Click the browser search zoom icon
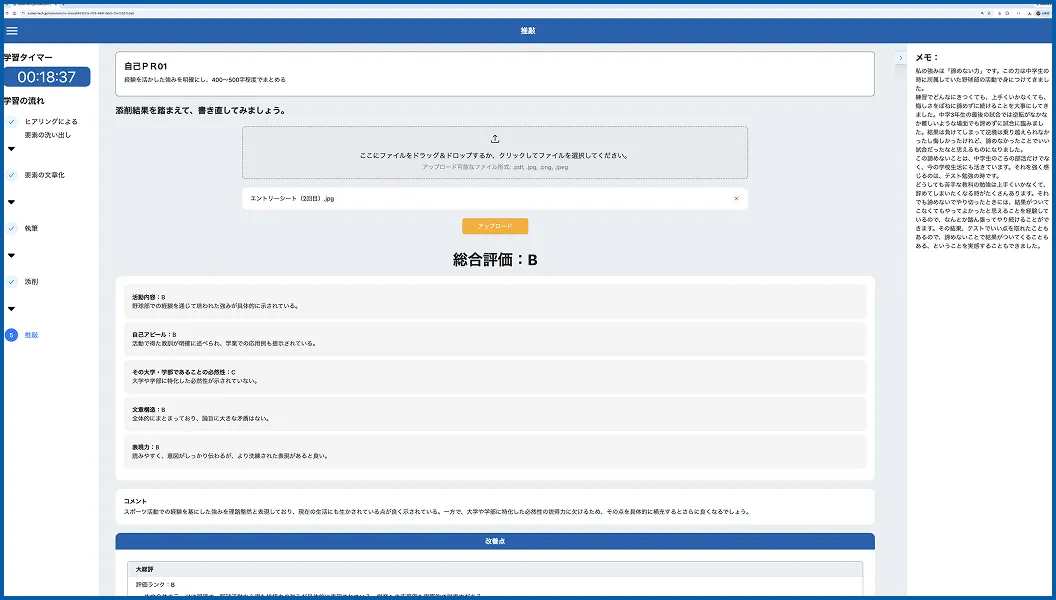1056x600 pixels. coord(982,13)
